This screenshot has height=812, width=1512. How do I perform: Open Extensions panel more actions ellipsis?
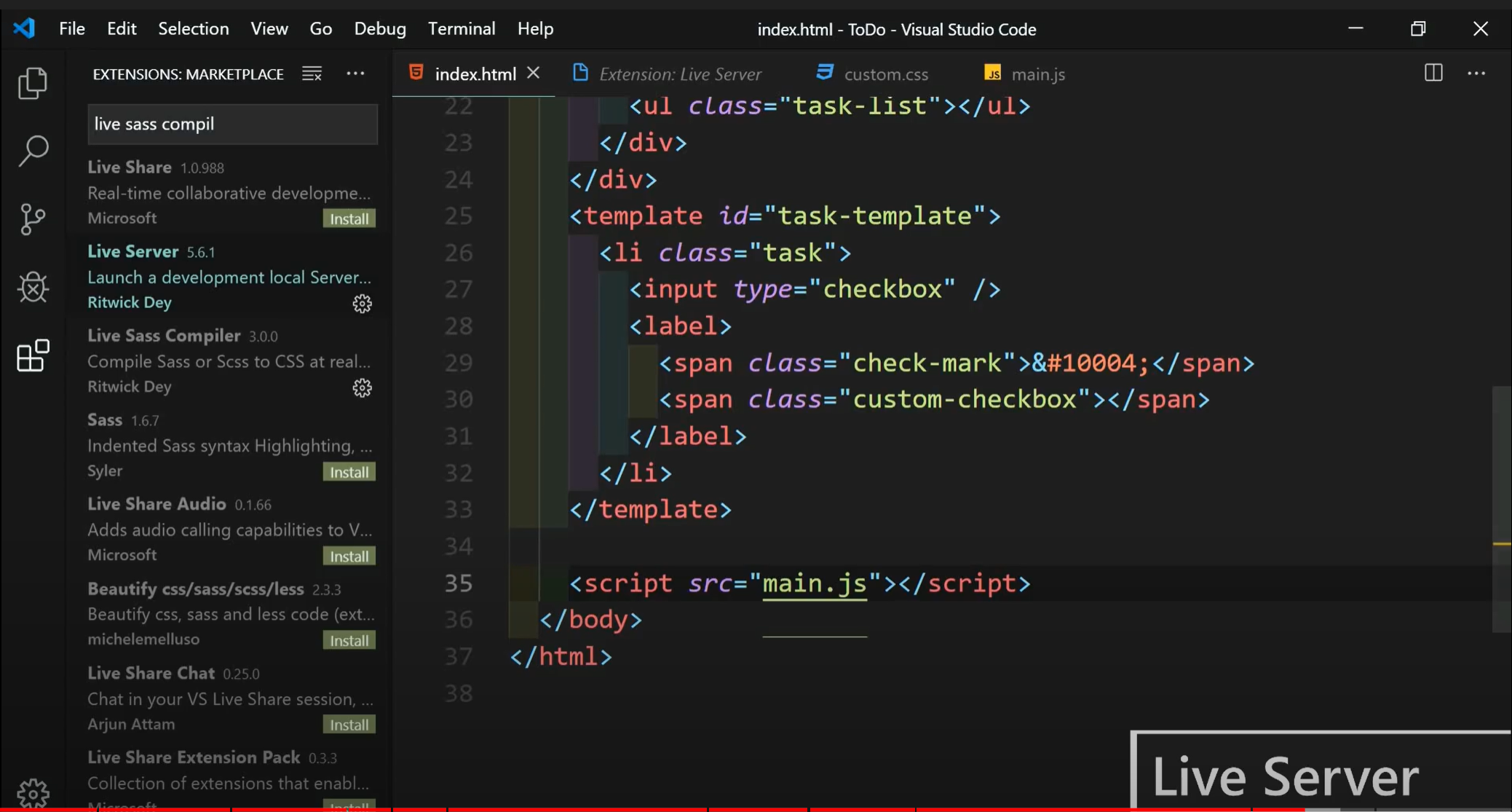click(355, 74)
